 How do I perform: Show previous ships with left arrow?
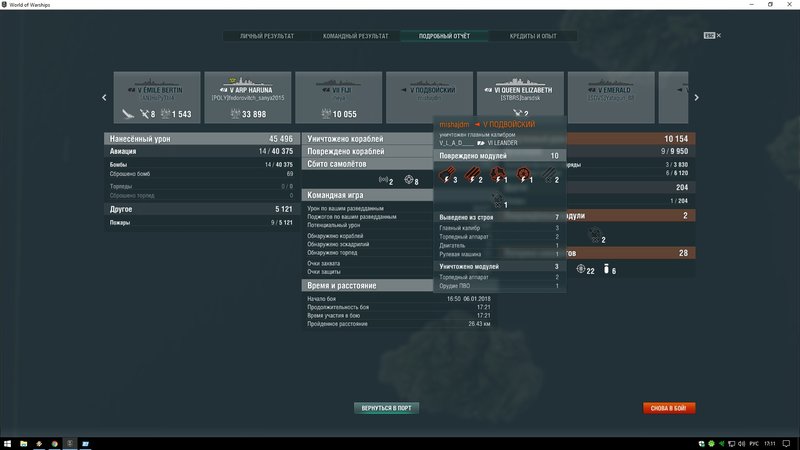(104, 97)
